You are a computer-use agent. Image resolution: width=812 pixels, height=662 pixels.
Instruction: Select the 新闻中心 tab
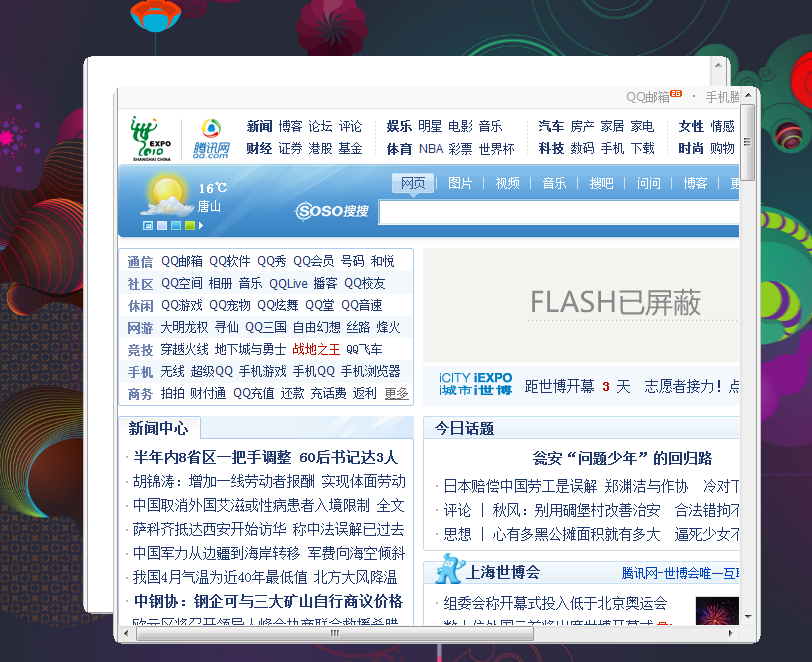tap(158, 428)
